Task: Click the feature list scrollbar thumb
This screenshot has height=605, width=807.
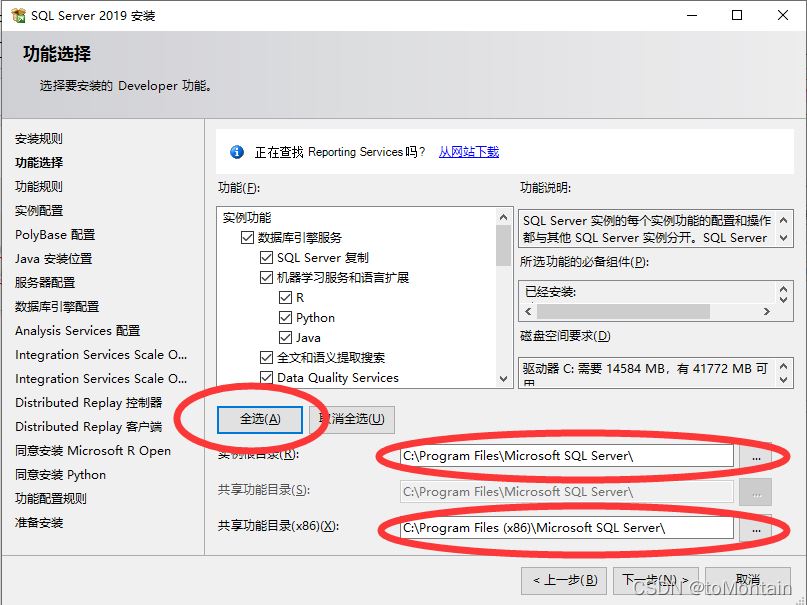Action: point(503,246)
